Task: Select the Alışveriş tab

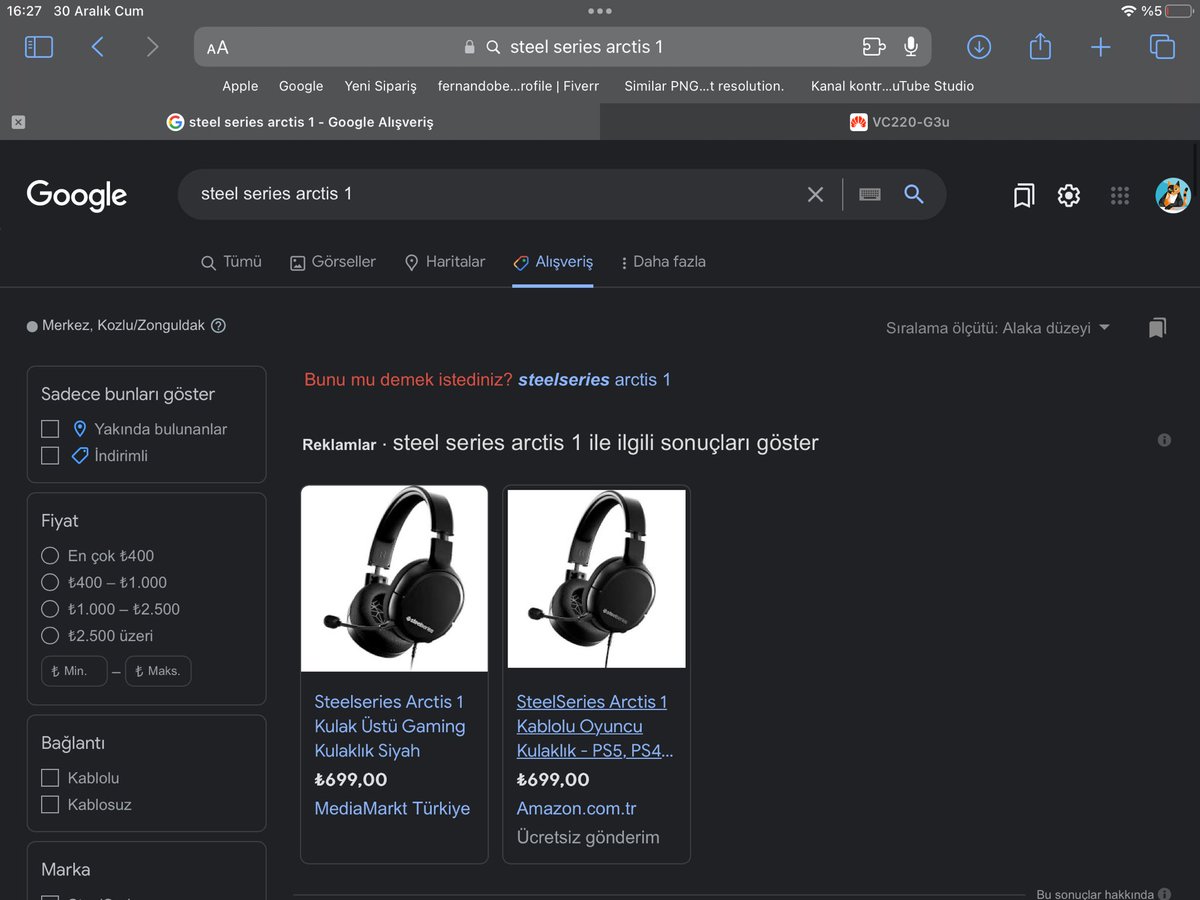Action: [553, 262]
